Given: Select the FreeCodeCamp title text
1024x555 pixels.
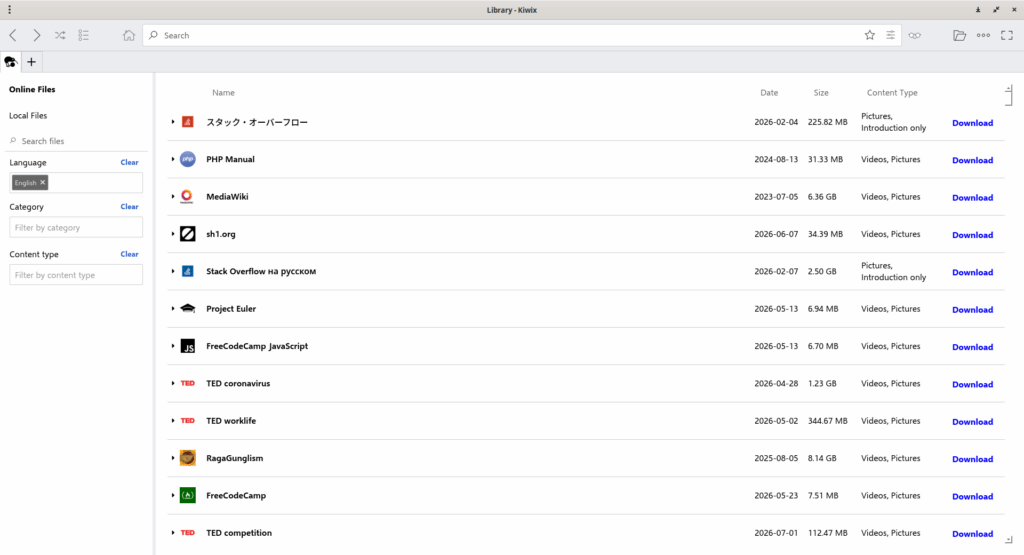Looking at the screenshot, I should point(236,496).
